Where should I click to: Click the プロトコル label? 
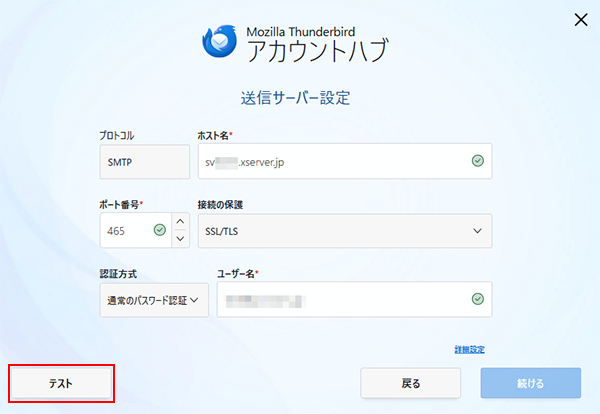tap(117, 135)
